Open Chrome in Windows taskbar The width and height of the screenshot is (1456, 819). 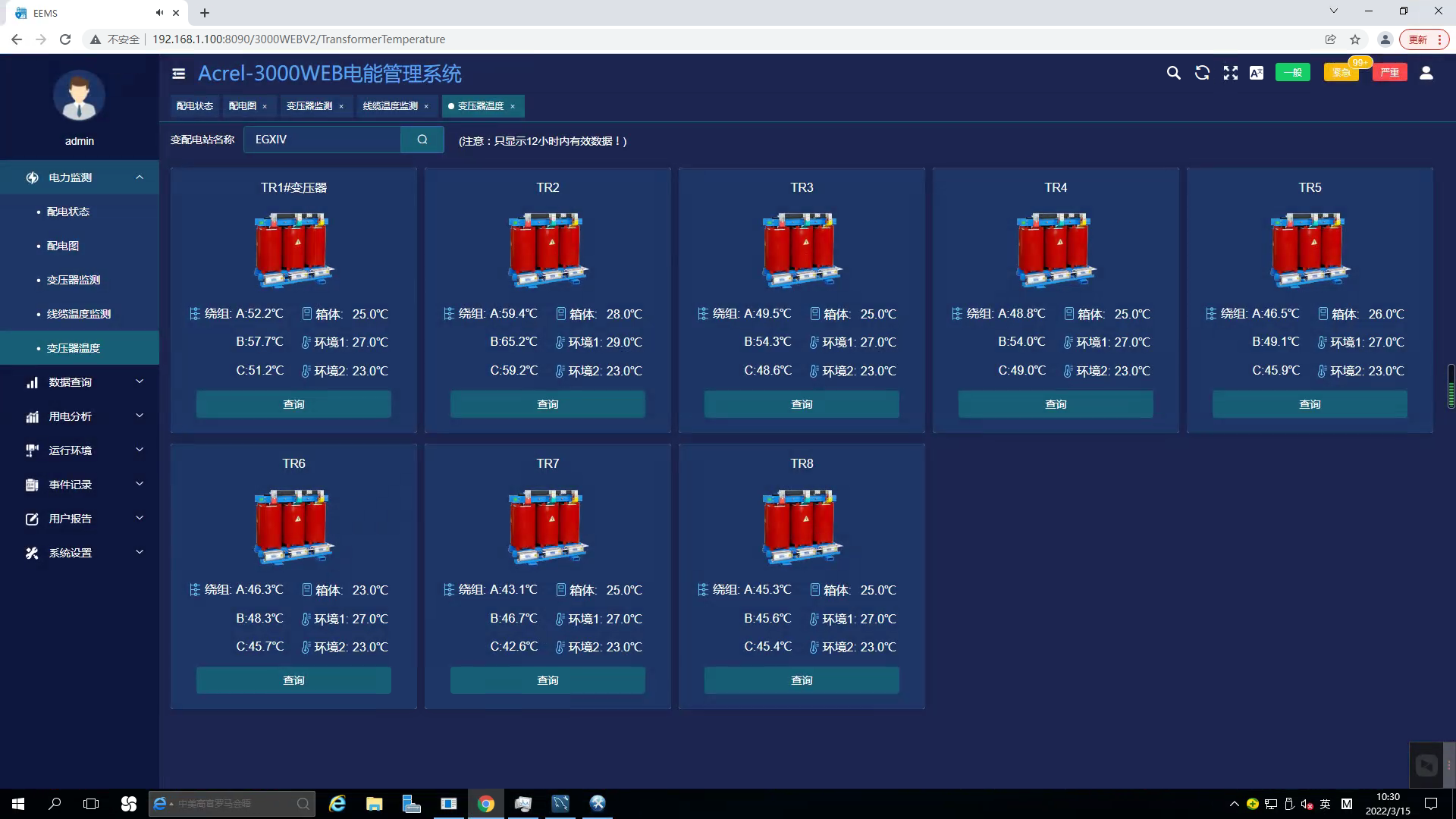485,804
